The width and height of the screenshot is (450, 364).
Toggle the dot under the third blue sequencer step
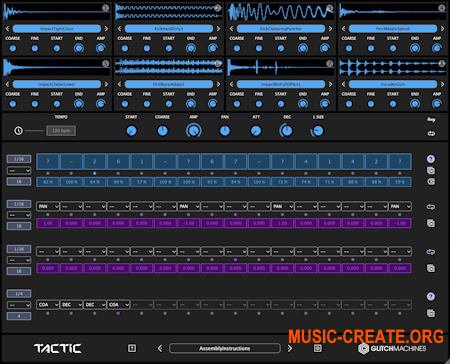pyautogui.click(x=95, y=173)
